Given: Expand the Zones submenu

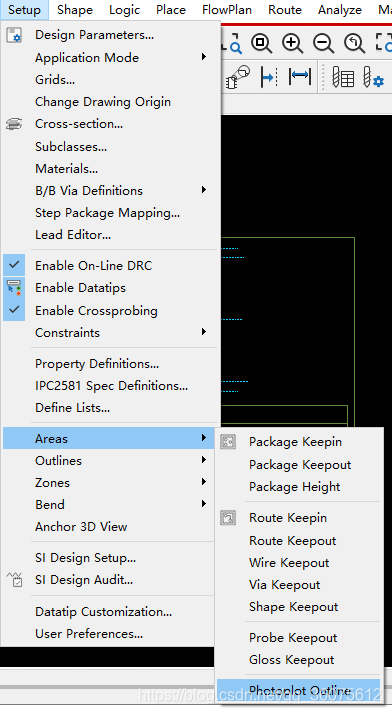Looking at the screenshot, I should coord(109,483).
